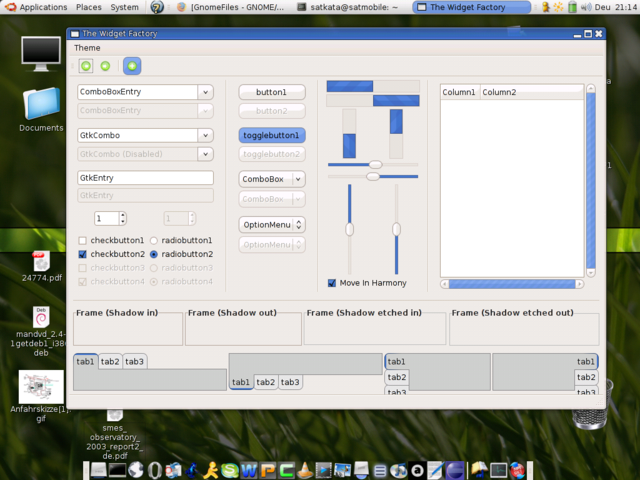Click the battery icon in the tray
This screenshot has height=480, width=640.
tap(573, 7)
